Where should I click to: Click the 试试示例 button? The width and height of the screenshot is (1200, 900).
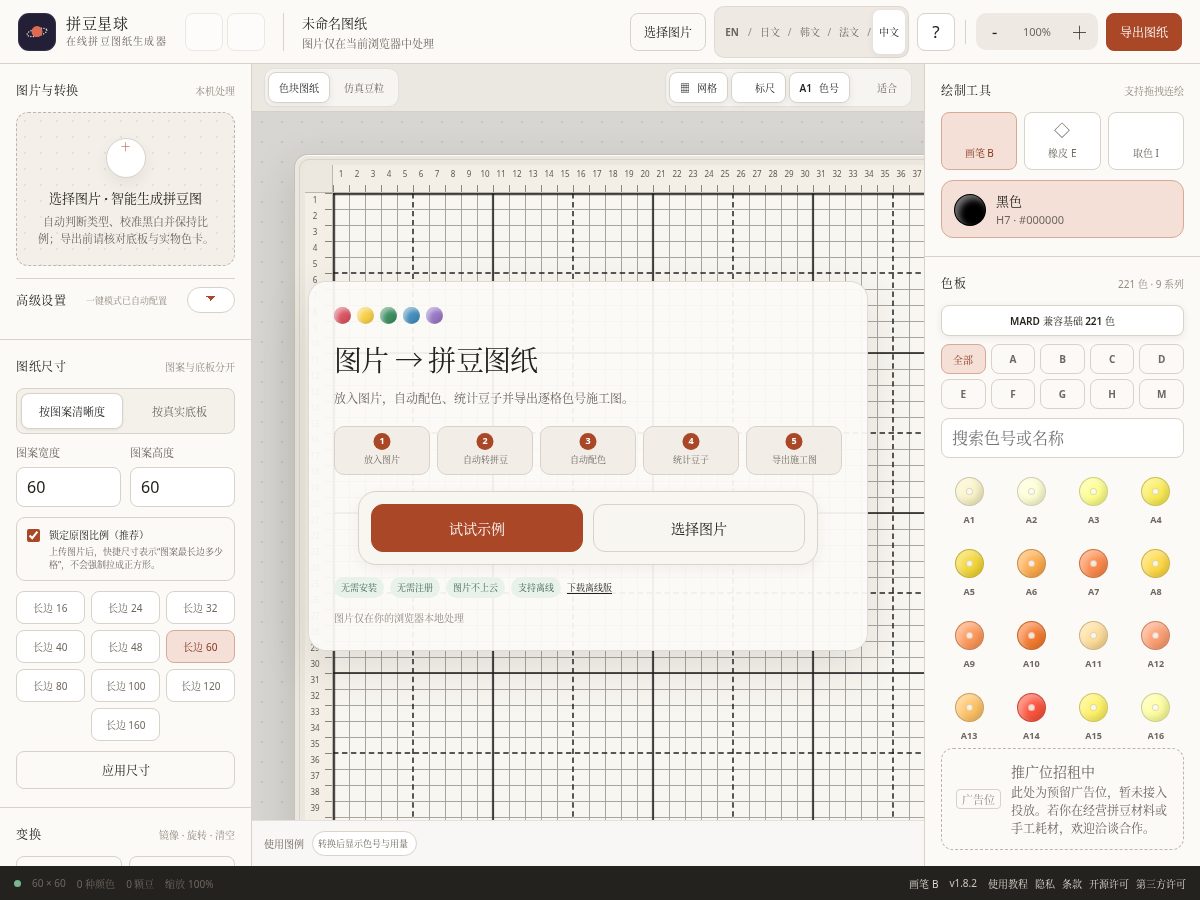[477, 528]
